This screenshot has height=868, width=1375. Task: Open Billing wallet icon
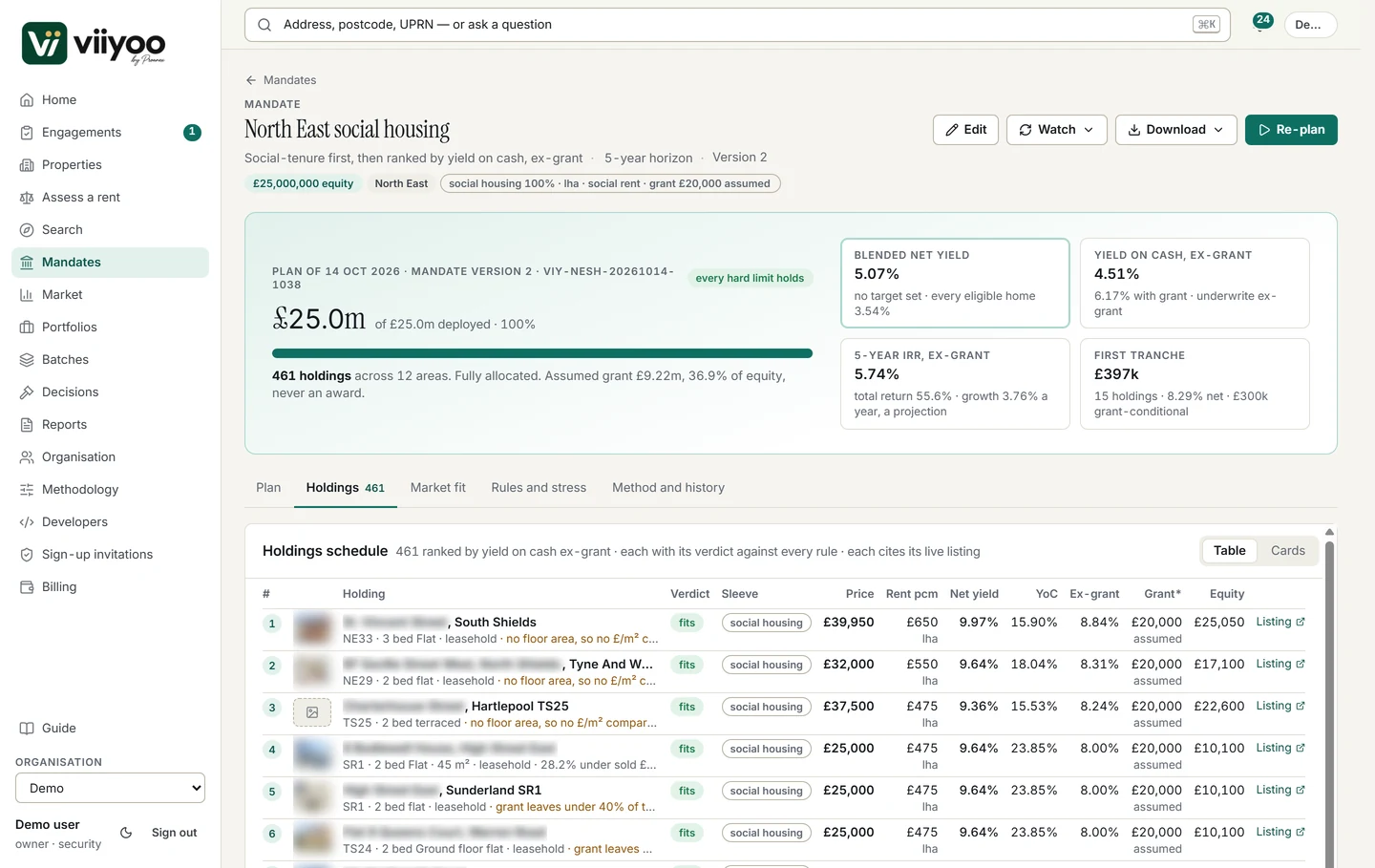point(27,587)
